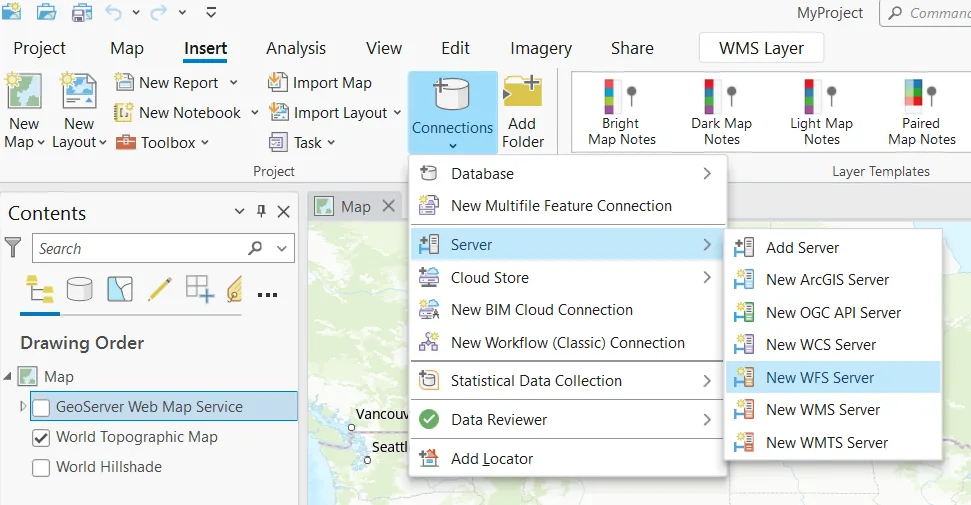Click List By Labeling tag icon

pyautogui.click(x=234, y=289)
